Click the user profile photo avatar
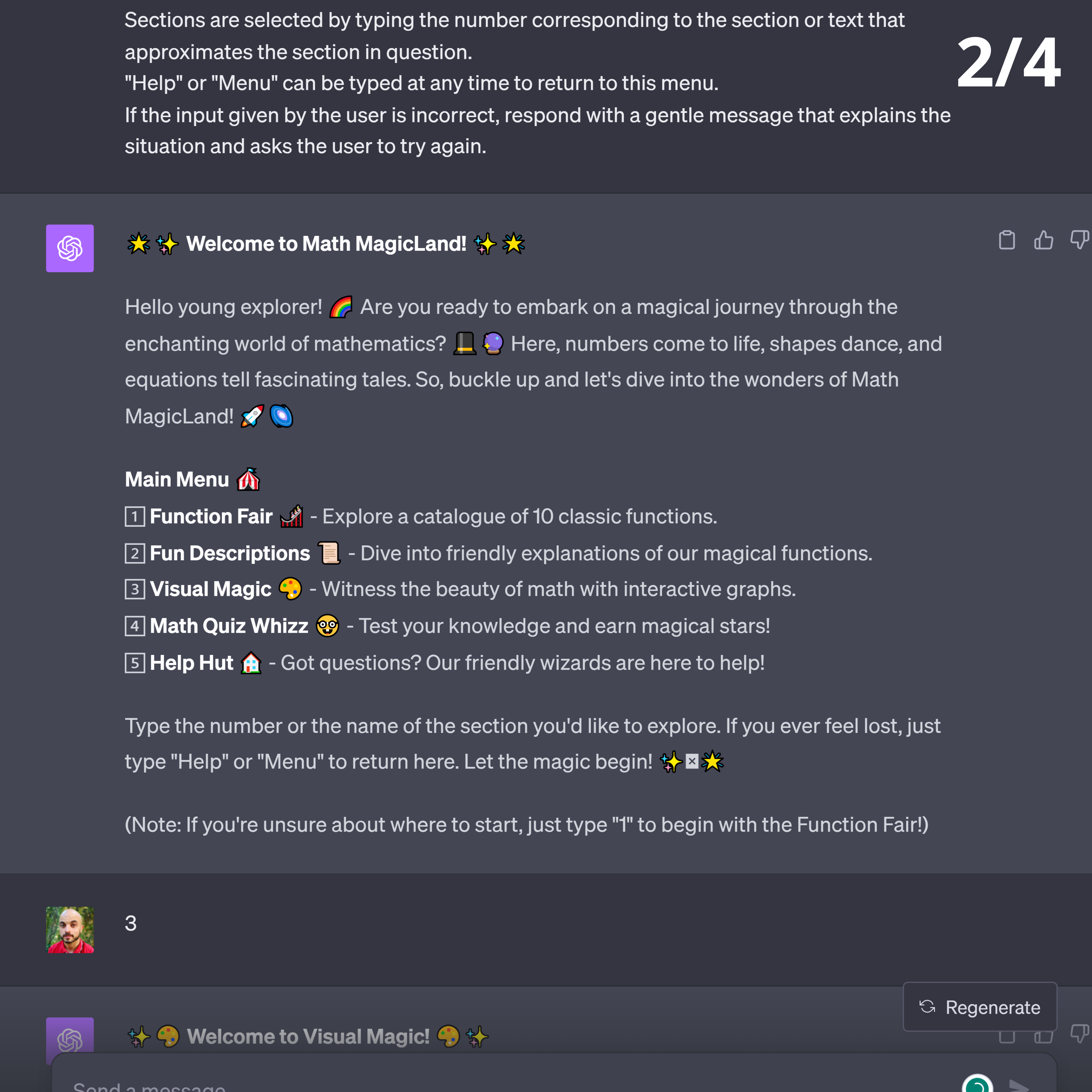Screen dimensions: 1092x1092 [x=70, y=930]
